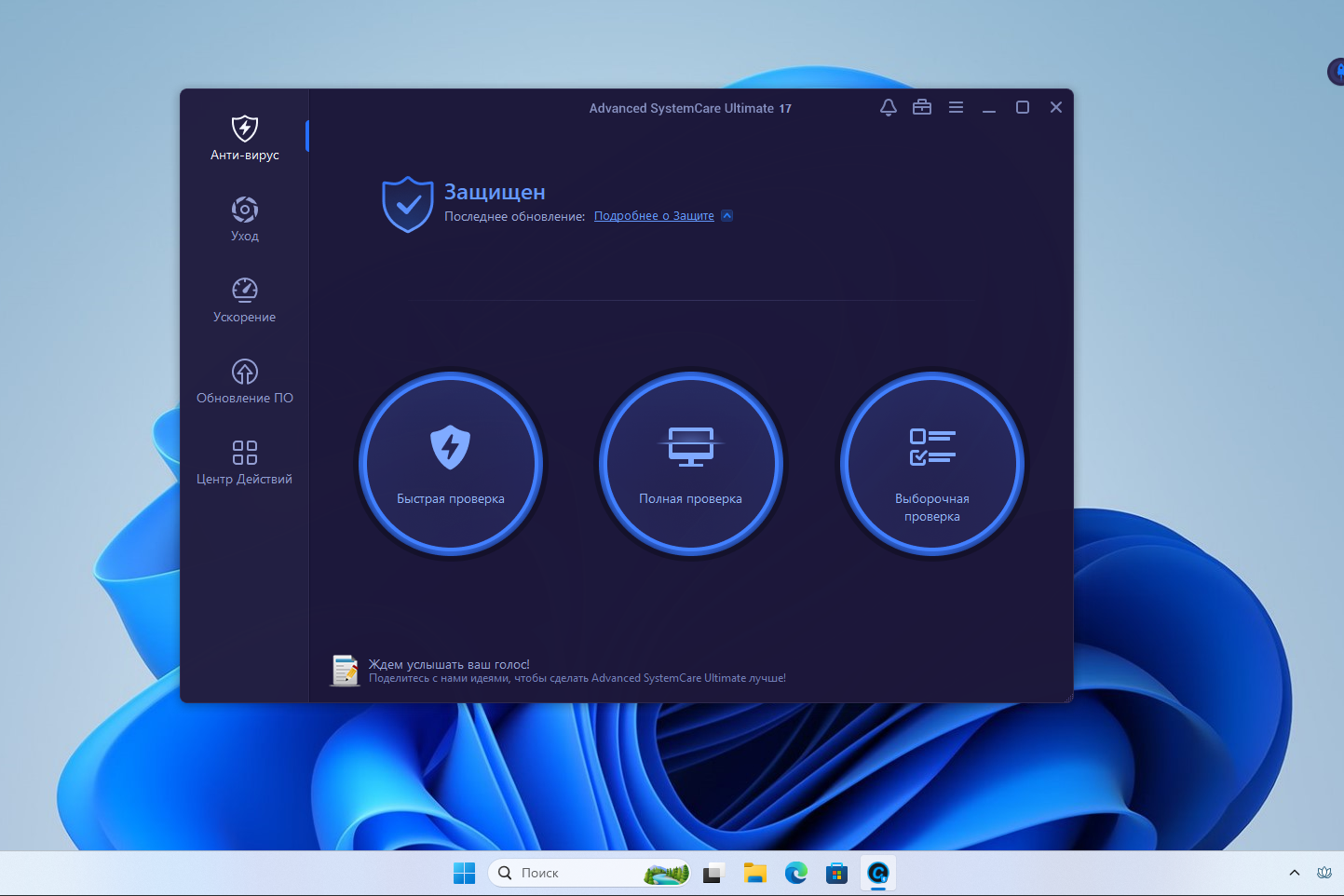Open the Ускорение speedometer icon

[244, 292]
